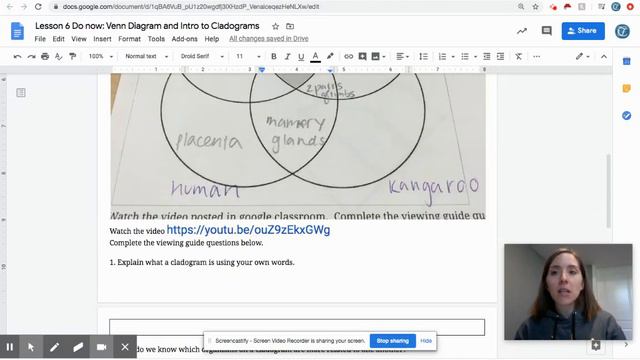Insert a link with chain icon

[x=348, y=57]
